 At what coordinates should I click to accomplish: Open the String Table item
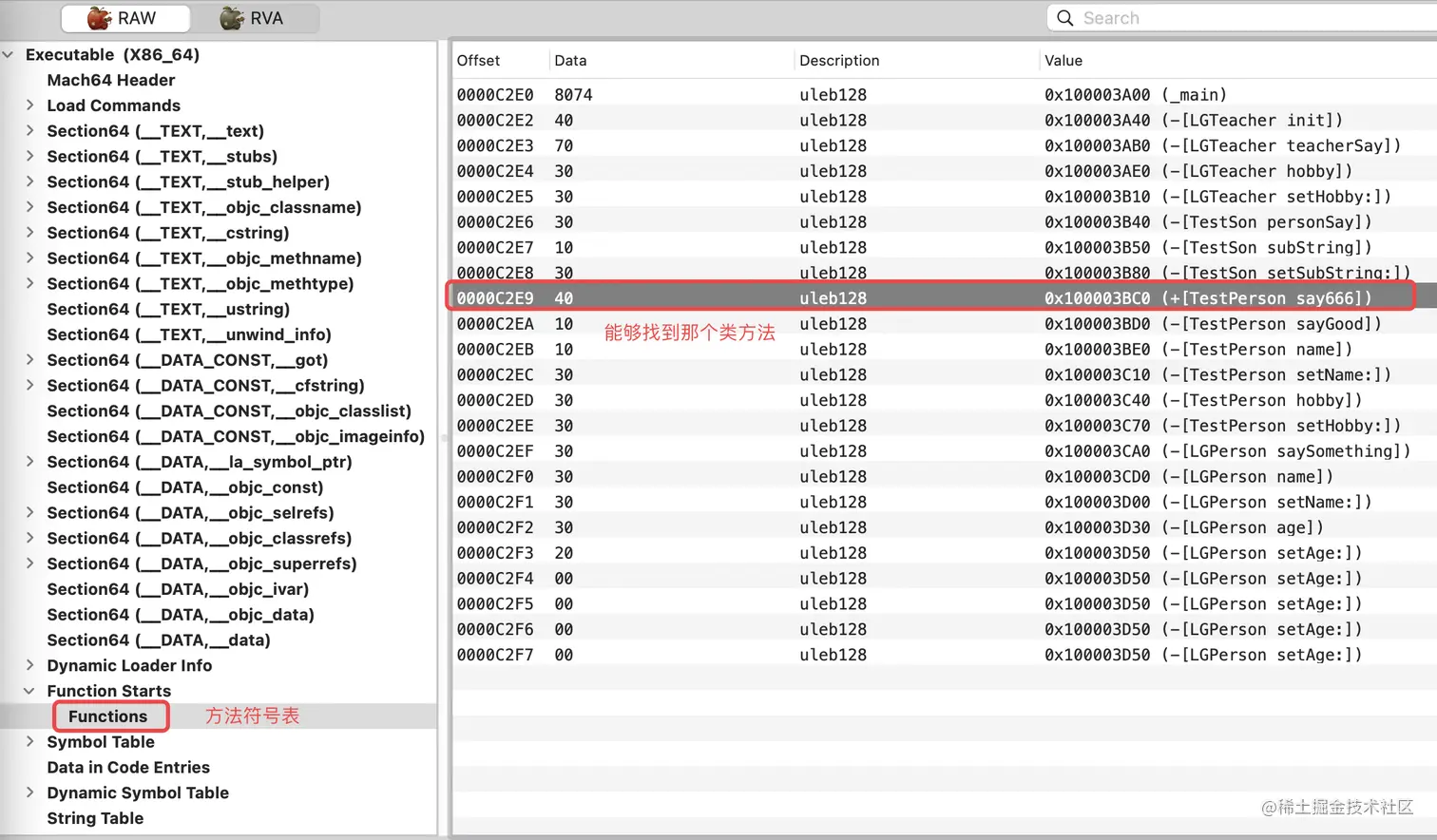coord(95,818)
